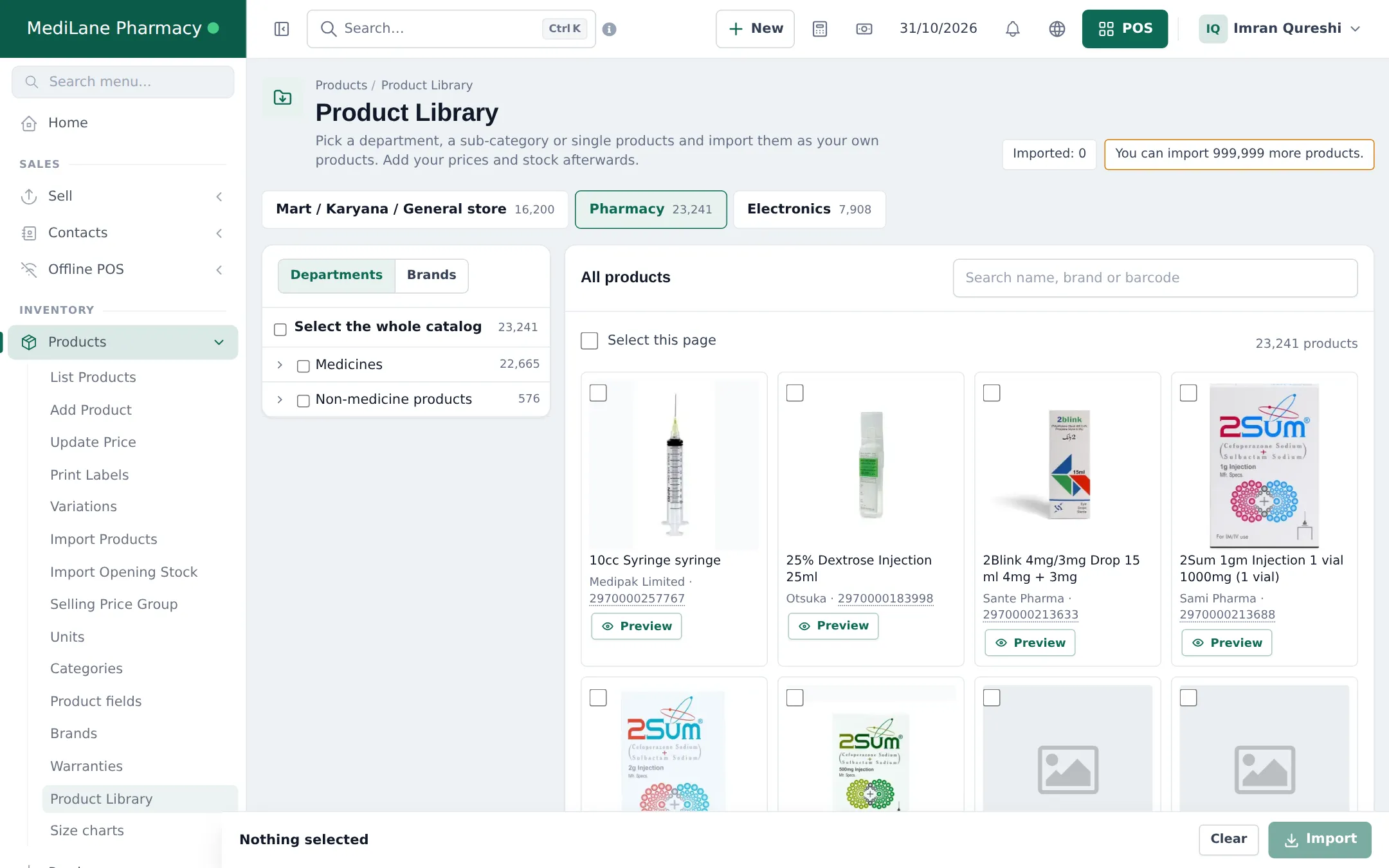Click the IQ user avatar

(1213, 29)
